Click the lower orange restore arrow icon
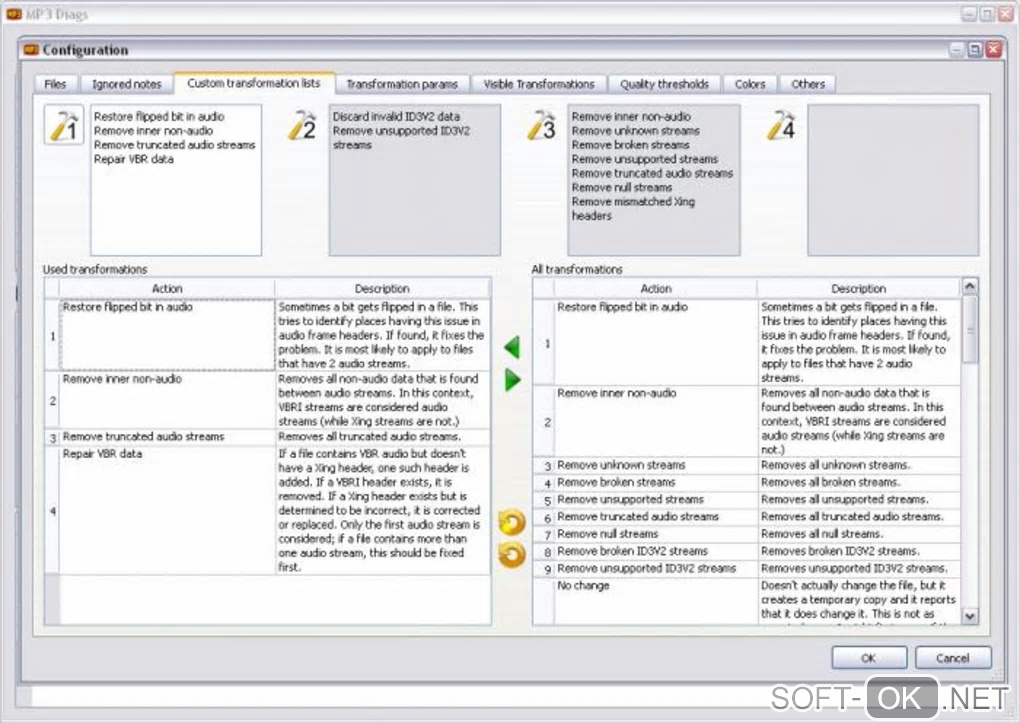 [x=512, y=554]
